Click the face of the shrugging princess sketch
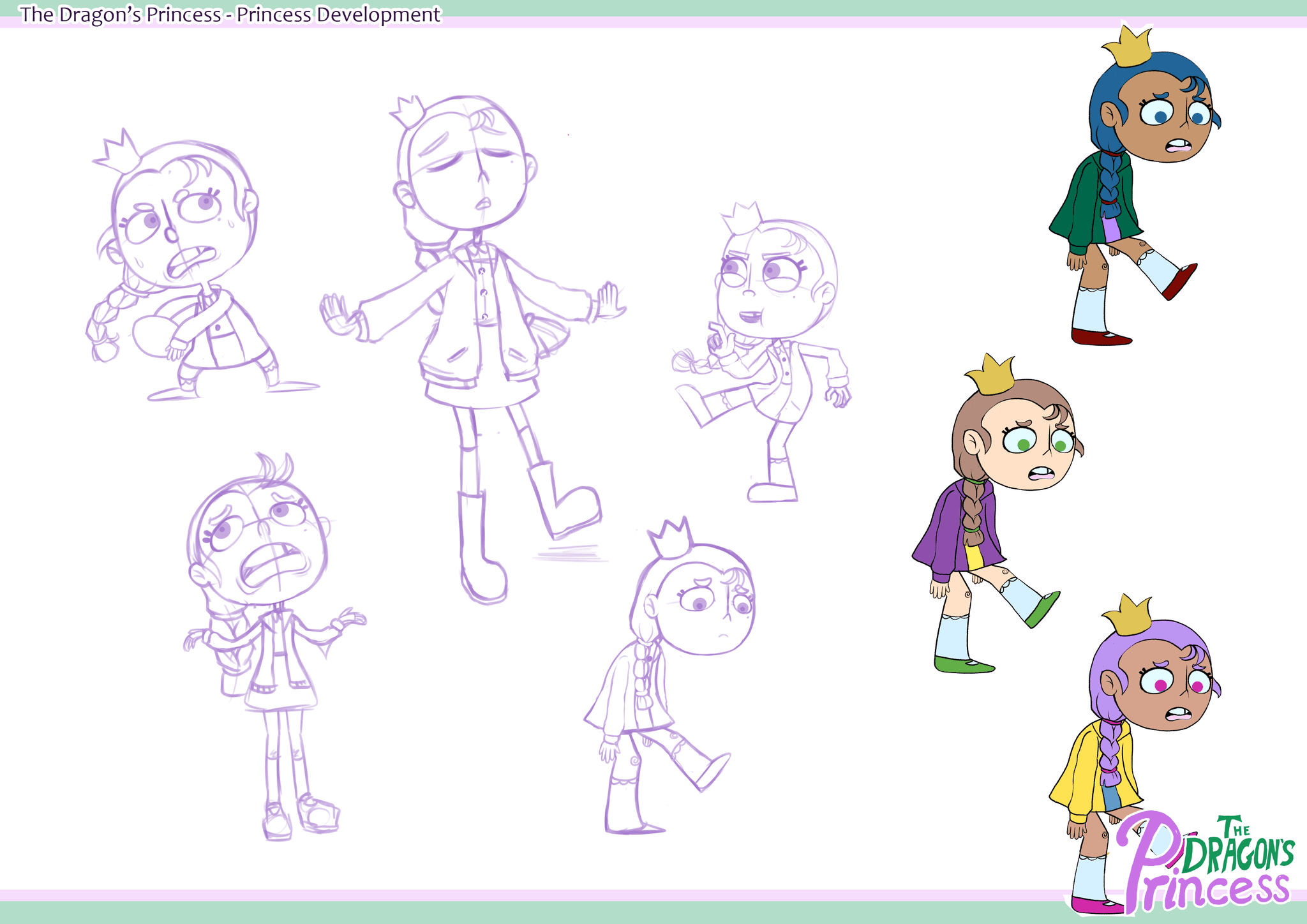This screenshot has width=1307, height=924. coord(265,542)
